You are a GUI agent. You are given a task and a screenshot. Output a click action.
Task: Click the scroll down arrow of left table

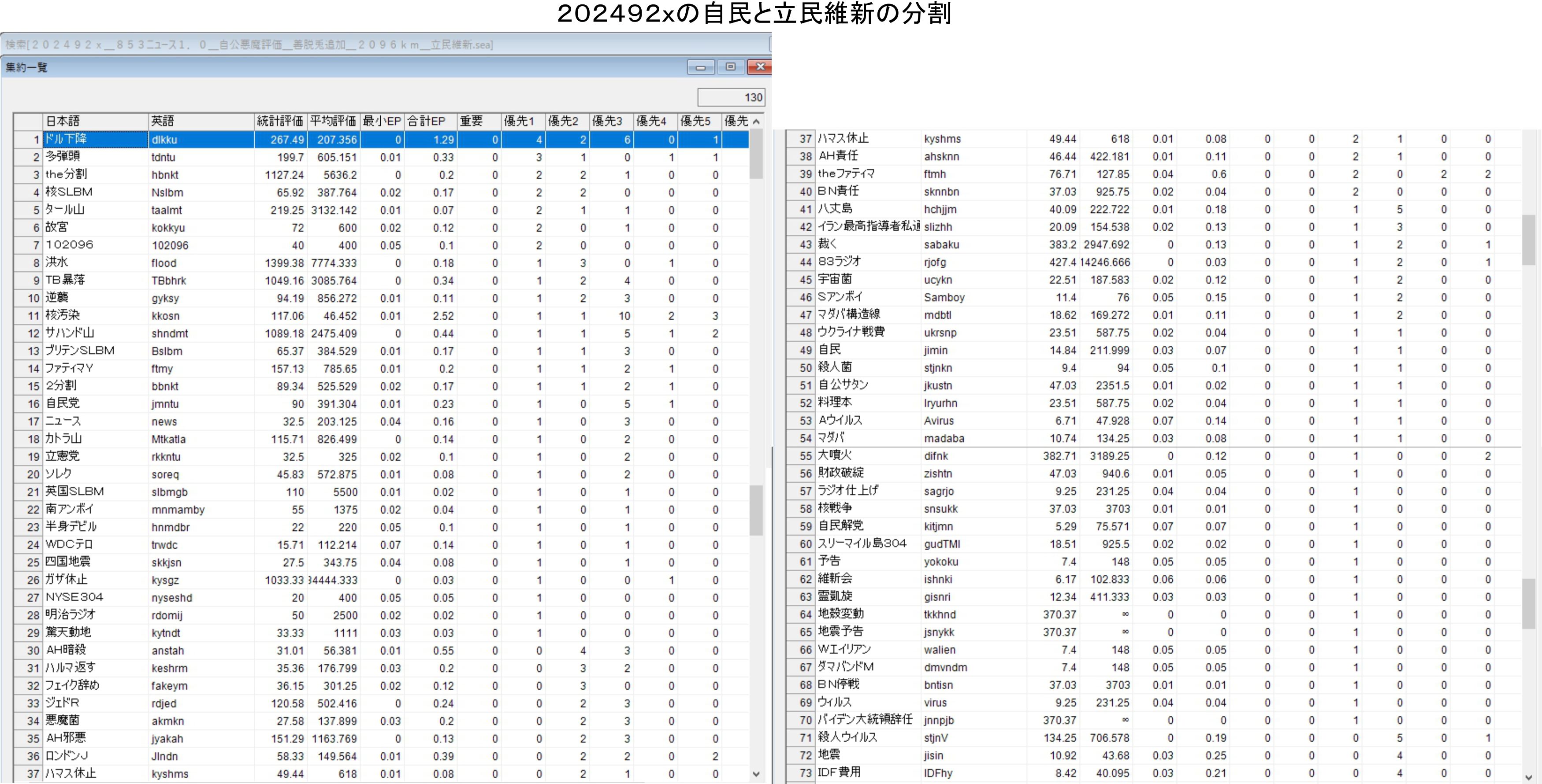[x=756, y=774]
